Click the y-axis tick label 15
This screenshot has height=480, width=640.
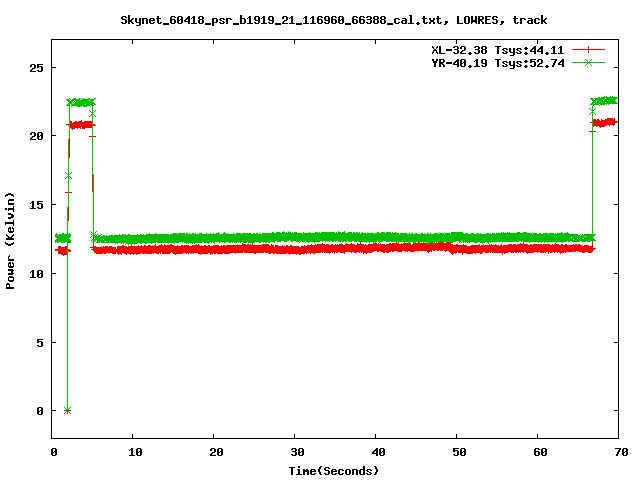click(36, 205)
